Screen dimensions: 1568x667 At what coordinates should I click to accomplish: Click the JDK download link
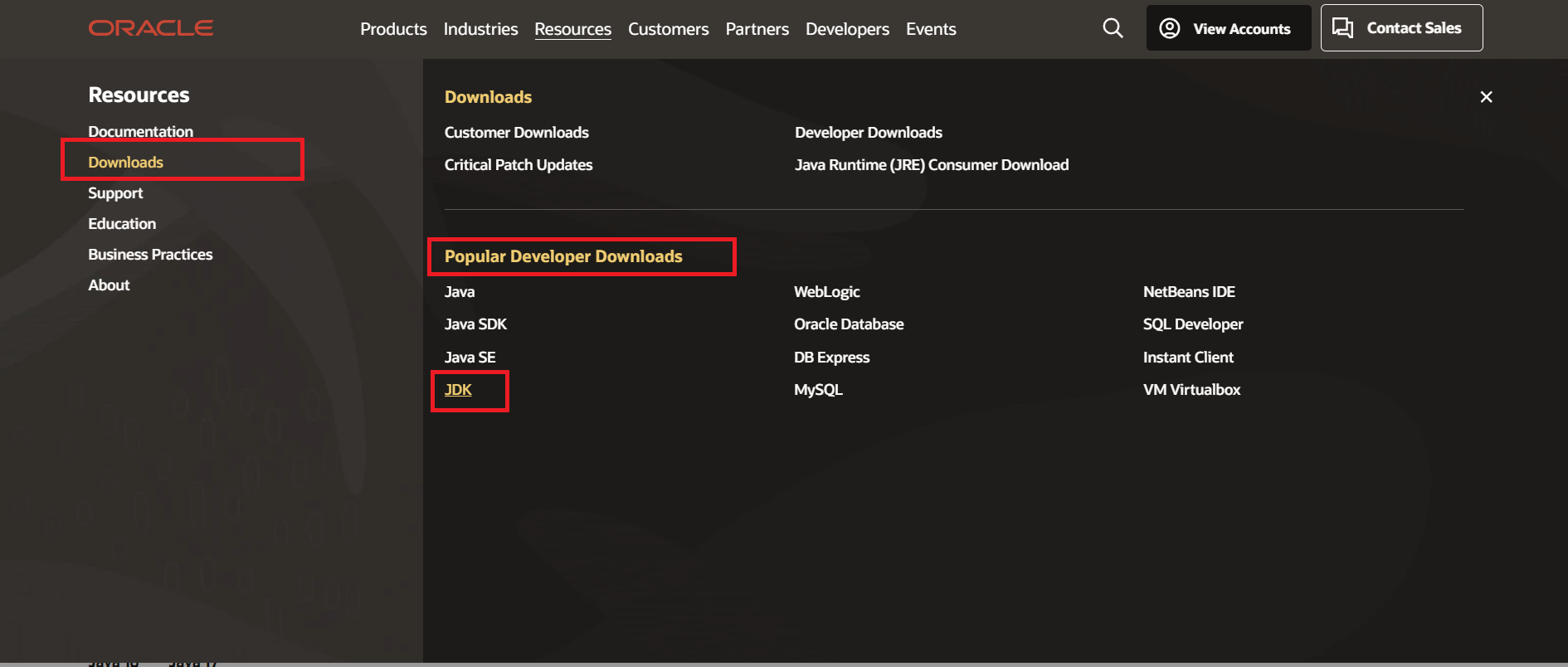click(x=458, y=389)
